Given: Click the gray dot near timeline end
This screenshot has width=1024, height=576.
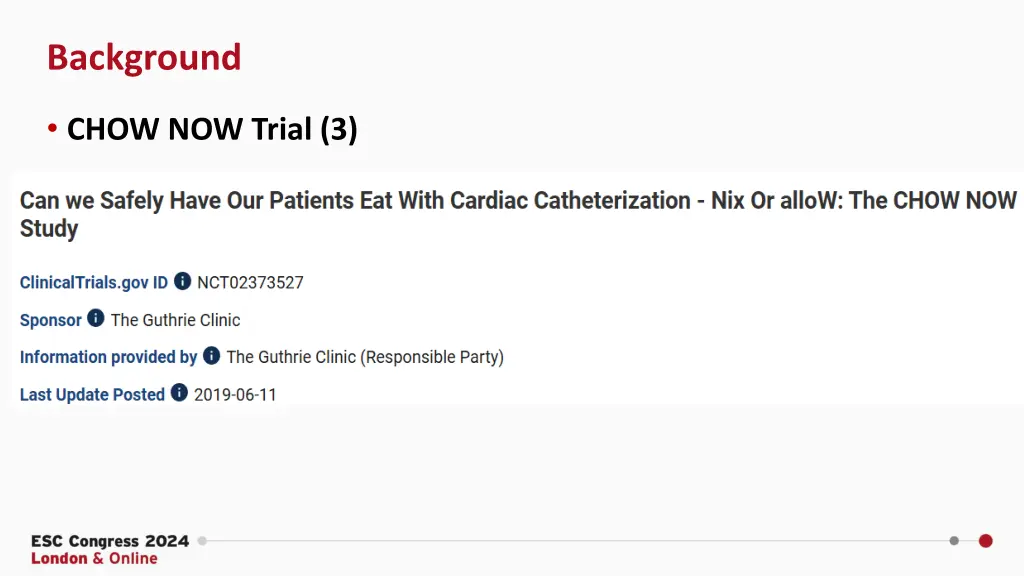Looking at the screenshot, I should pyautogui.click(x=954, y=541).
